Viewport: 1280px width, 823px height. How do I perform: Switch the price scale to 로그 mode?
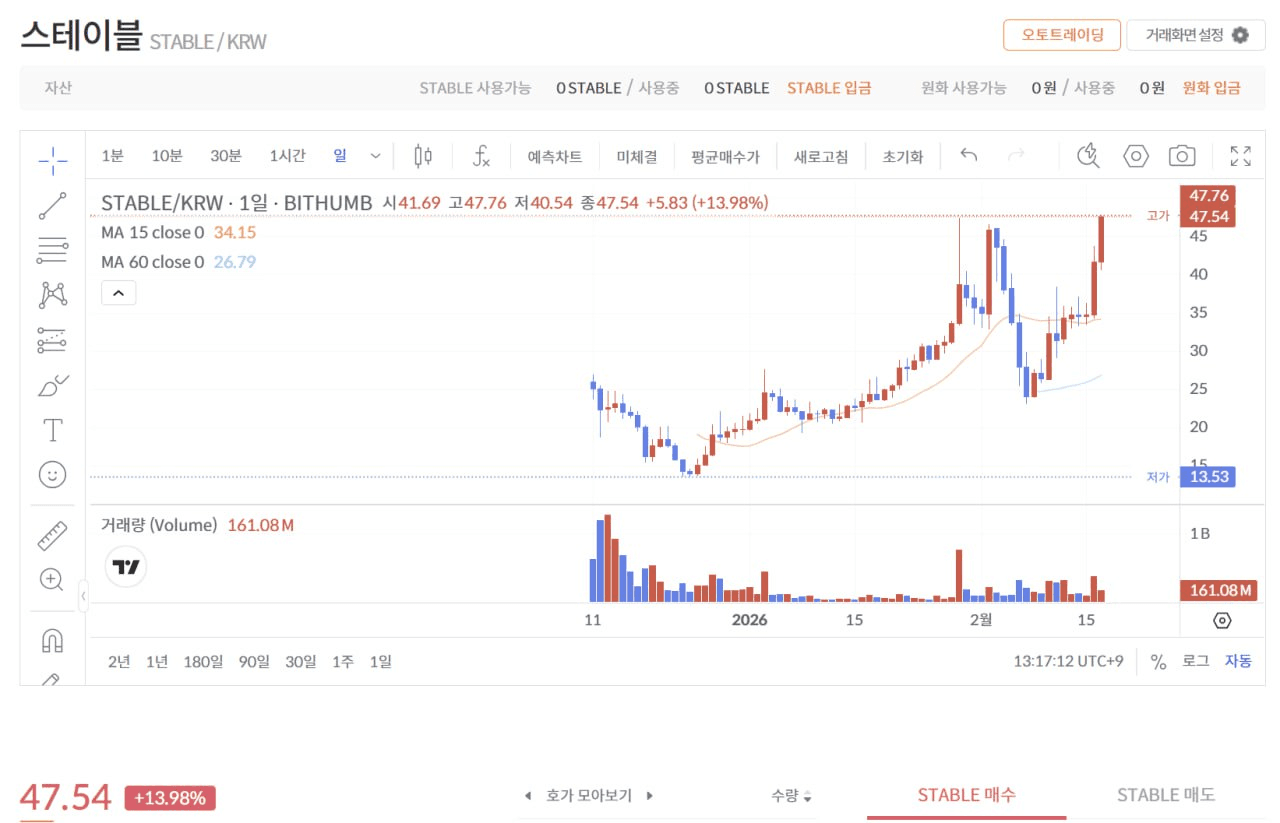[x=1196, y=661]
